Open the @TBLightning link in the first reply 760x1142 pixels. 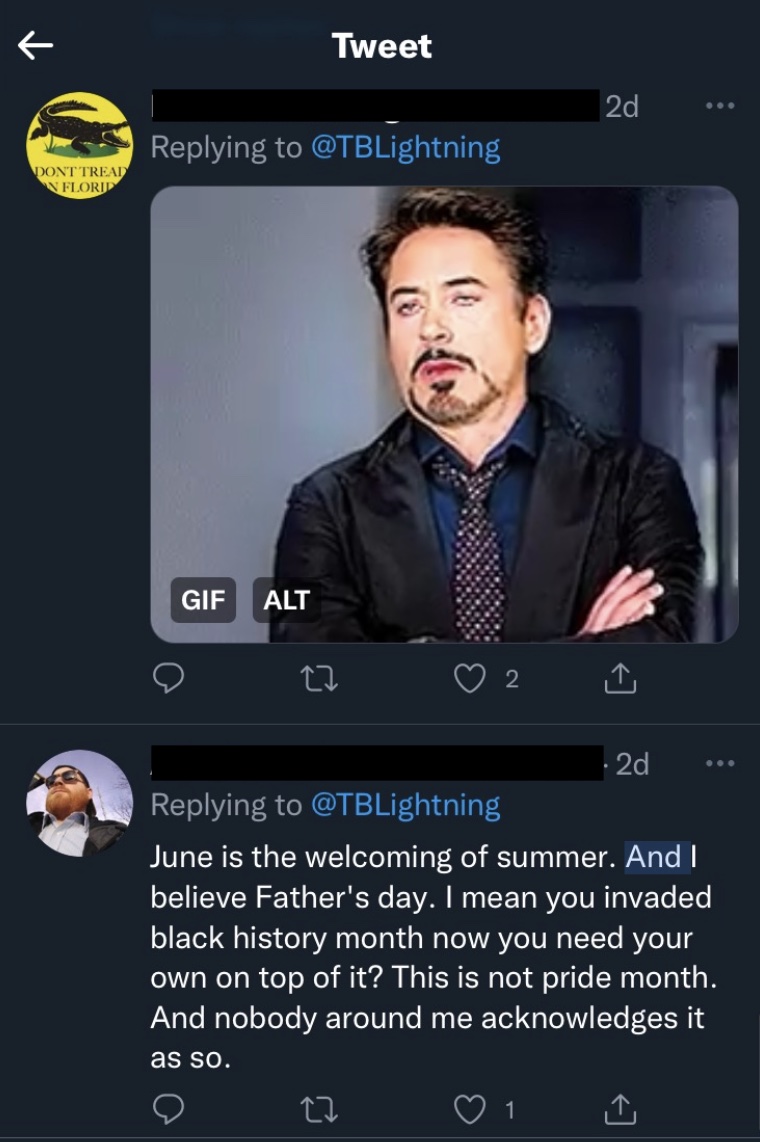405,148
